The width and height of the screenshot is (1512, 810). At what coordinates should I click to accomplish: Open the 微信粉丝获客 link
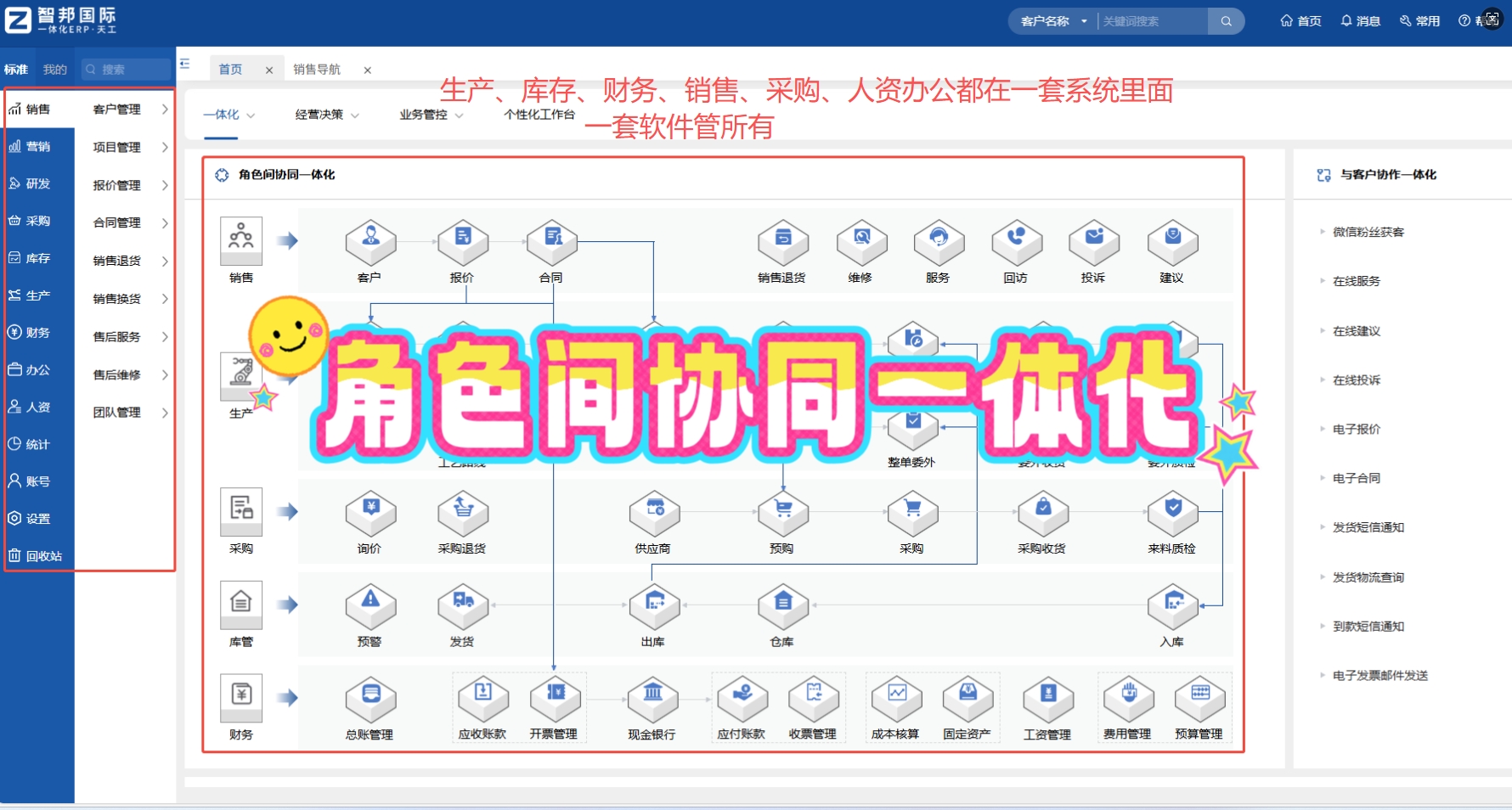[x=1368, y=232]
